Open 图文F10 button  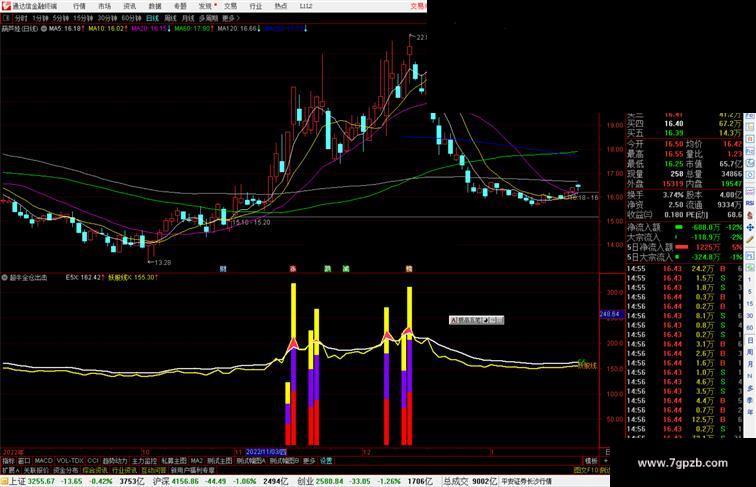(586, 470)
